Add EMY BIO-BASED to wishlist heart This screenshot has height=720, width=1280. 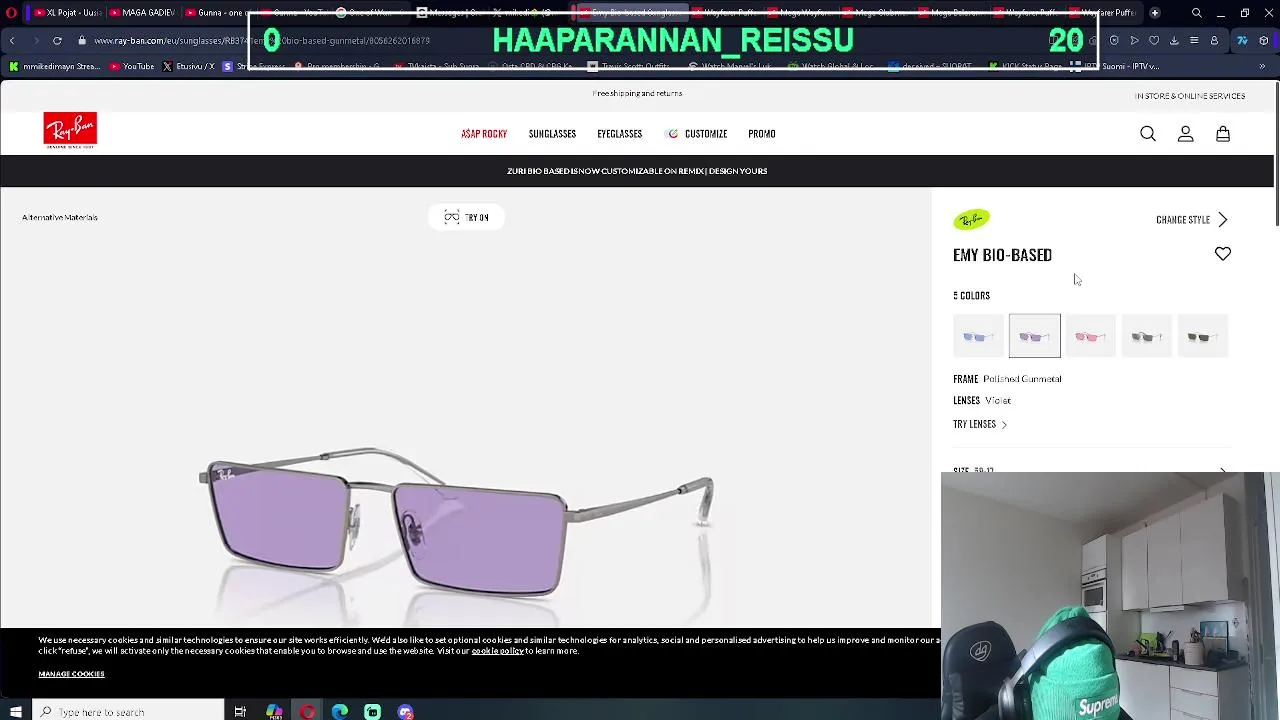(1223, 254)
